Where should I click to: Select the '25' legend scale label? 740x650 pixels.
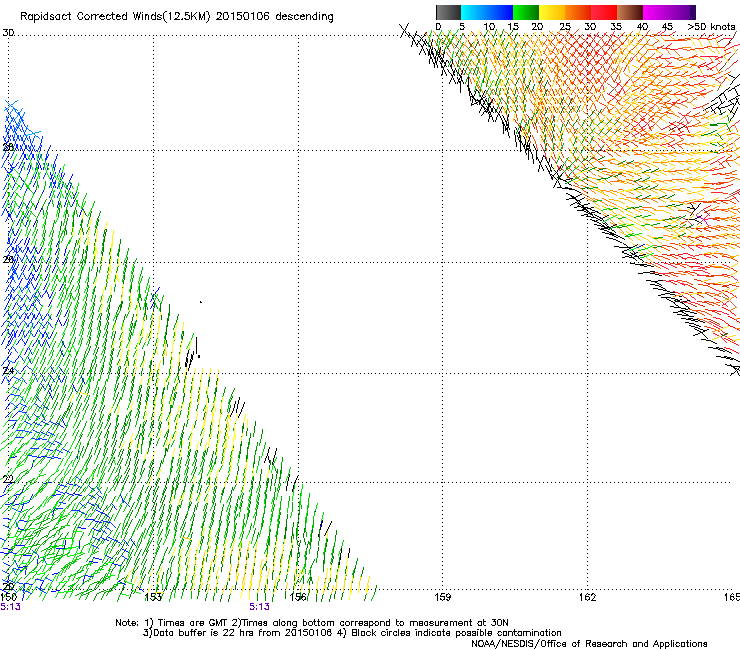[565, 27]
